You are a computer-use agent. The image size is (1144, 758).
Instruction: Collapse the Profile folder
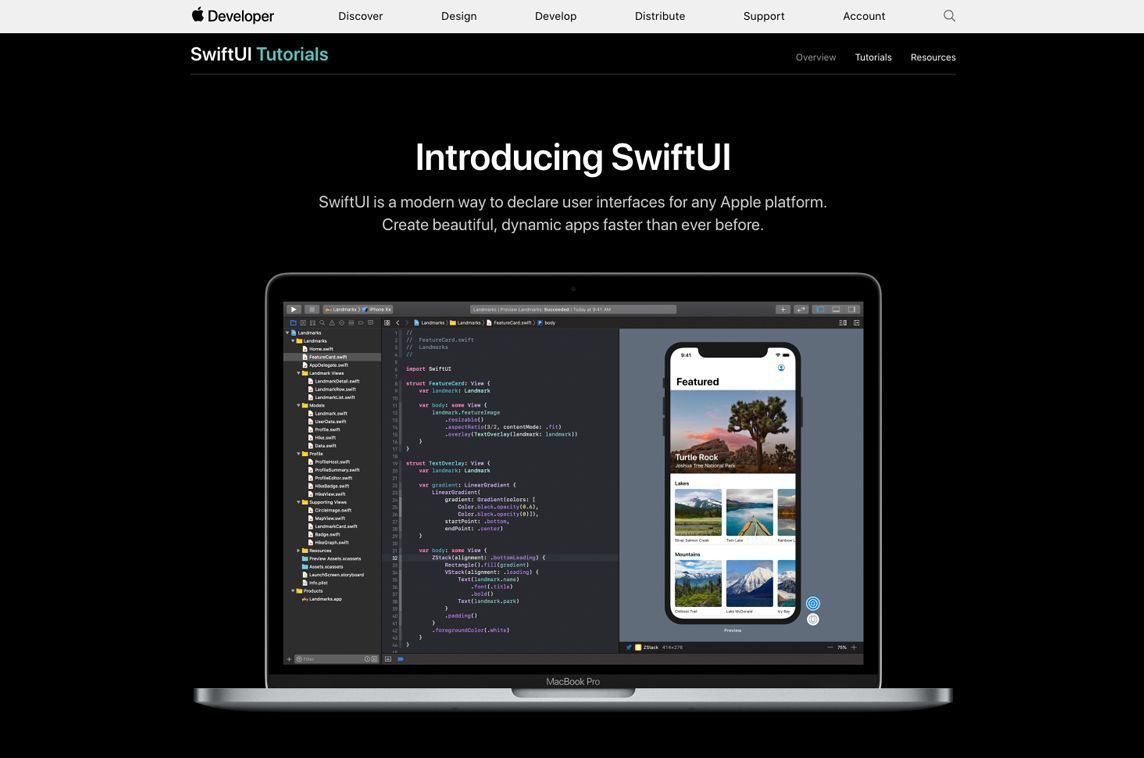pos(299,454)
